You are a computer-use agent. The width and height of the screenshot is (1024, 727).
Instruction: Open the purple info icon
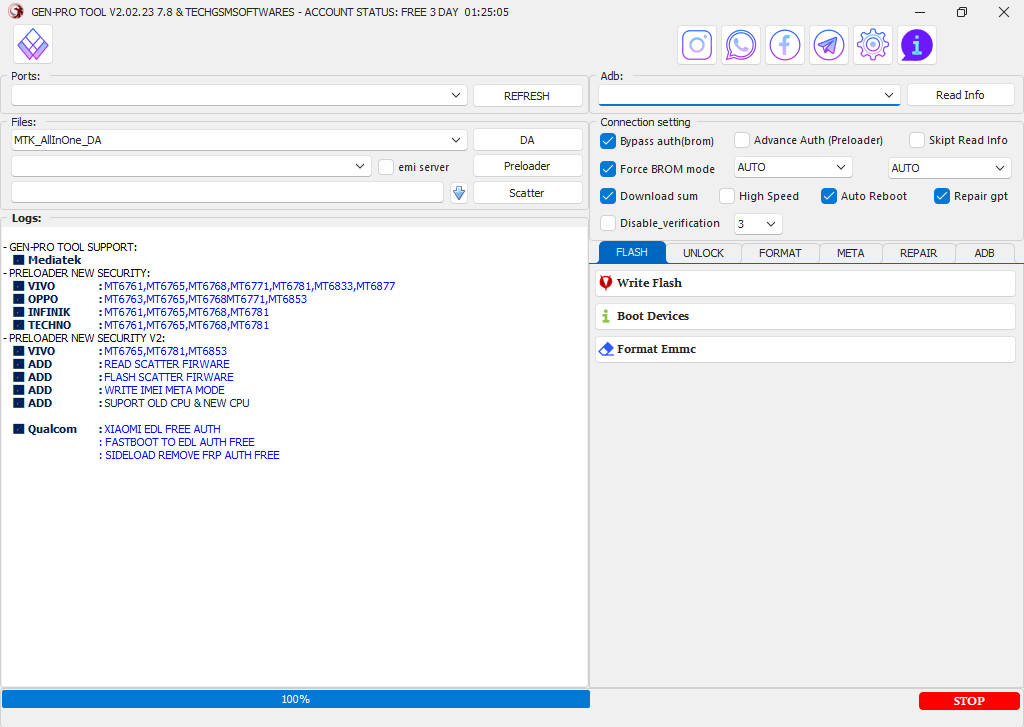pyautogui.click(x=917, y=45)
